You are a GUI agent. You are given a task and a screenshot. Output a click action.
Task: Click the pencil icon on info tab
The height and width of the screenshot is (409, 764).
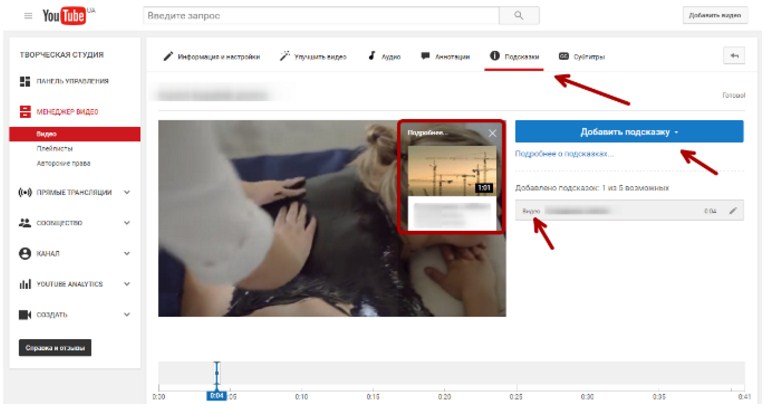(x=168, y=56)
